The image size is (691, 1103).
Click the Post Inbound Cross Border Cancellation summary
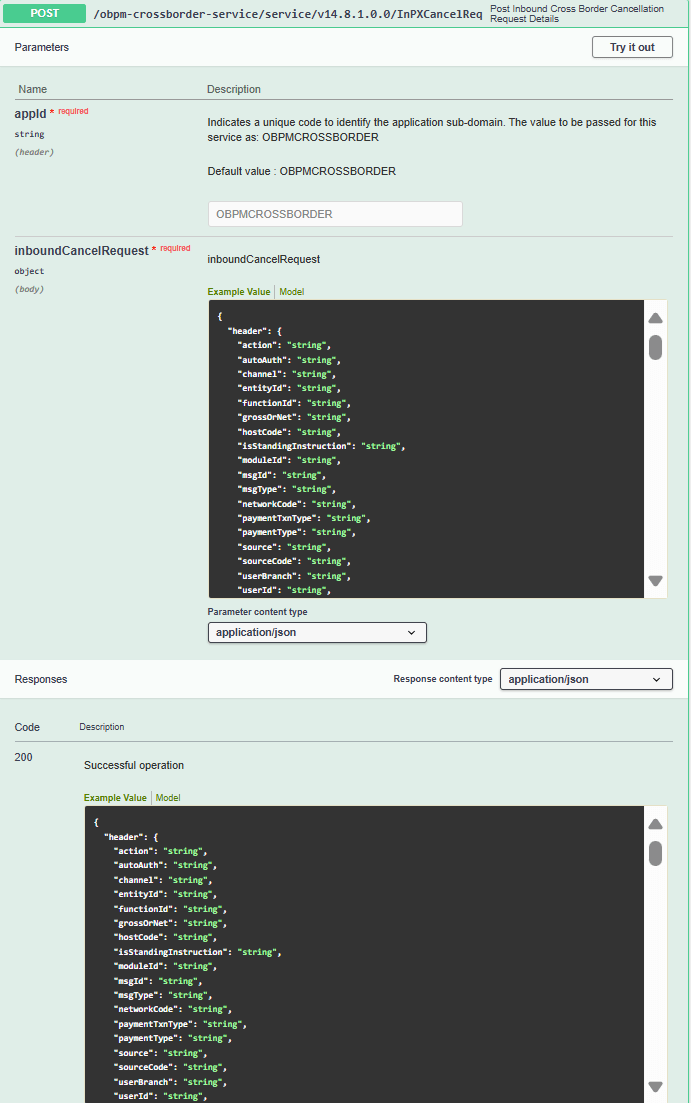[577, 13]
